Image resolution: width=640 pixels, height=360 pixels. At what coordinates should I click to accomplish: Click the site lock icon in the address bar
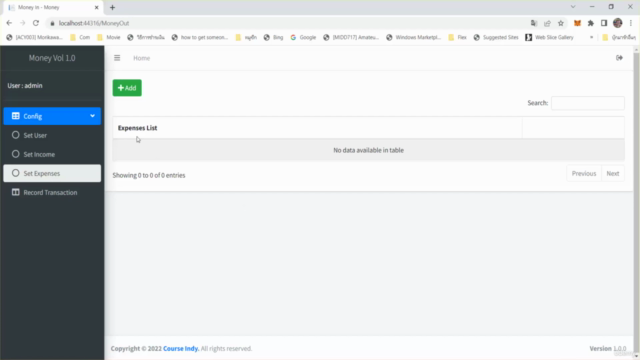52,23
